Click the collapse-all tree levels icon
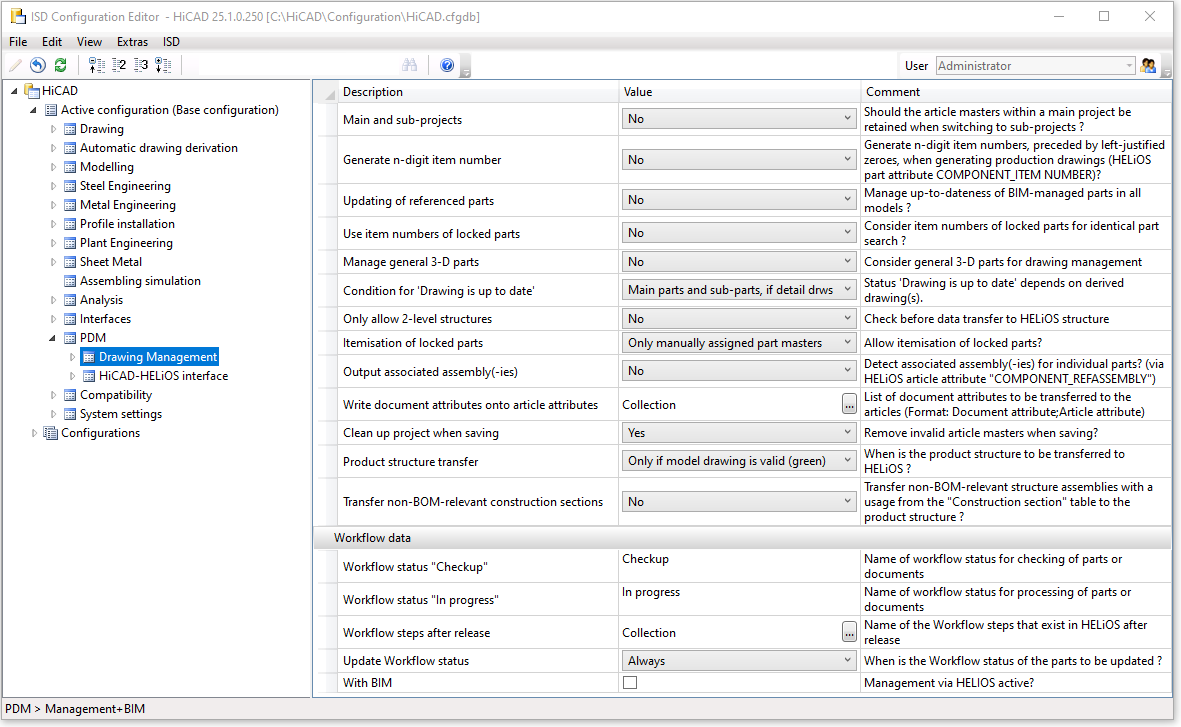 [x=97, y=66]
